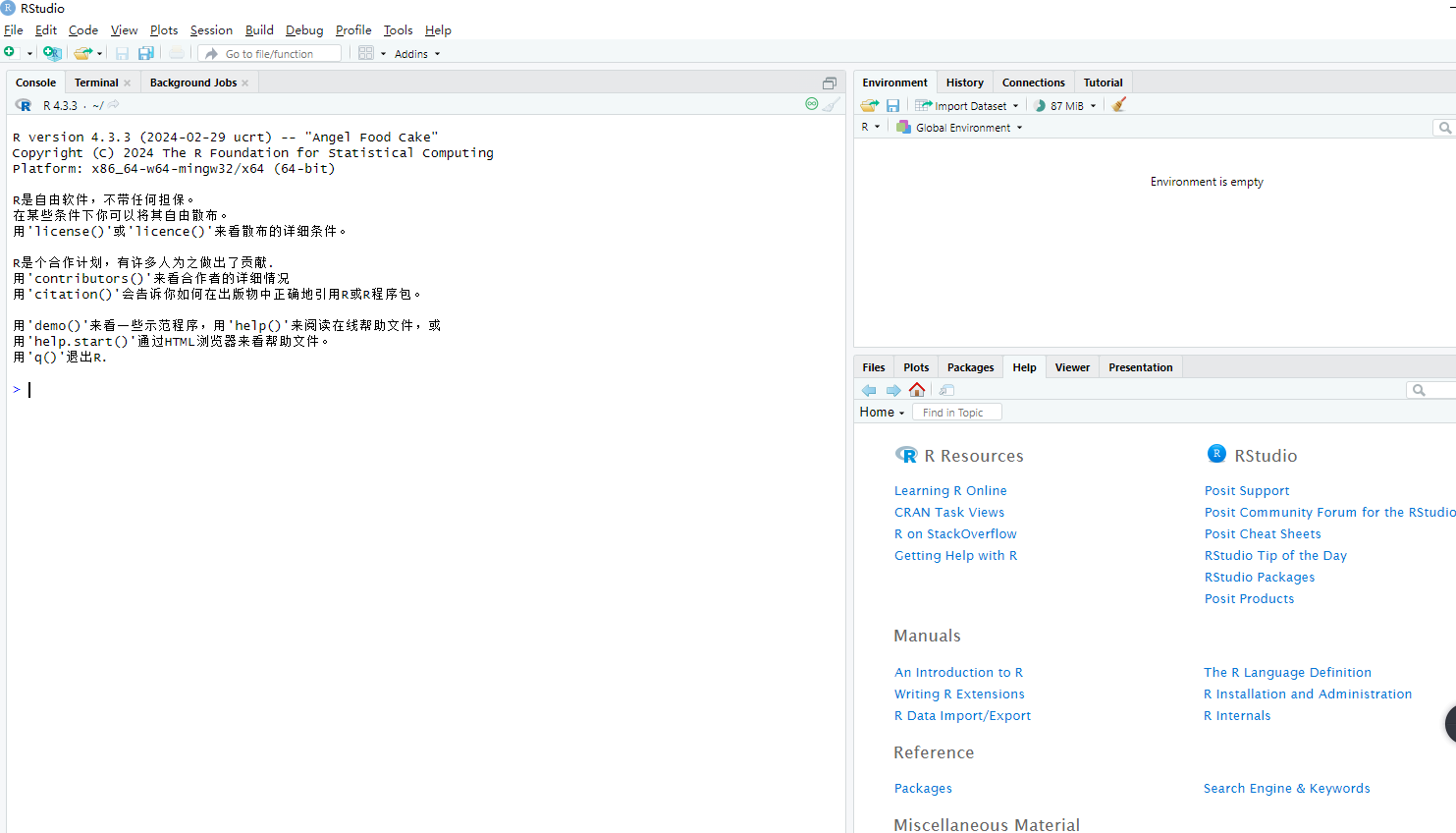Image resolution: width=1456 pixels, height=833 pixels.
Task: Click the Save all documents icon
Action: [146, 53]
